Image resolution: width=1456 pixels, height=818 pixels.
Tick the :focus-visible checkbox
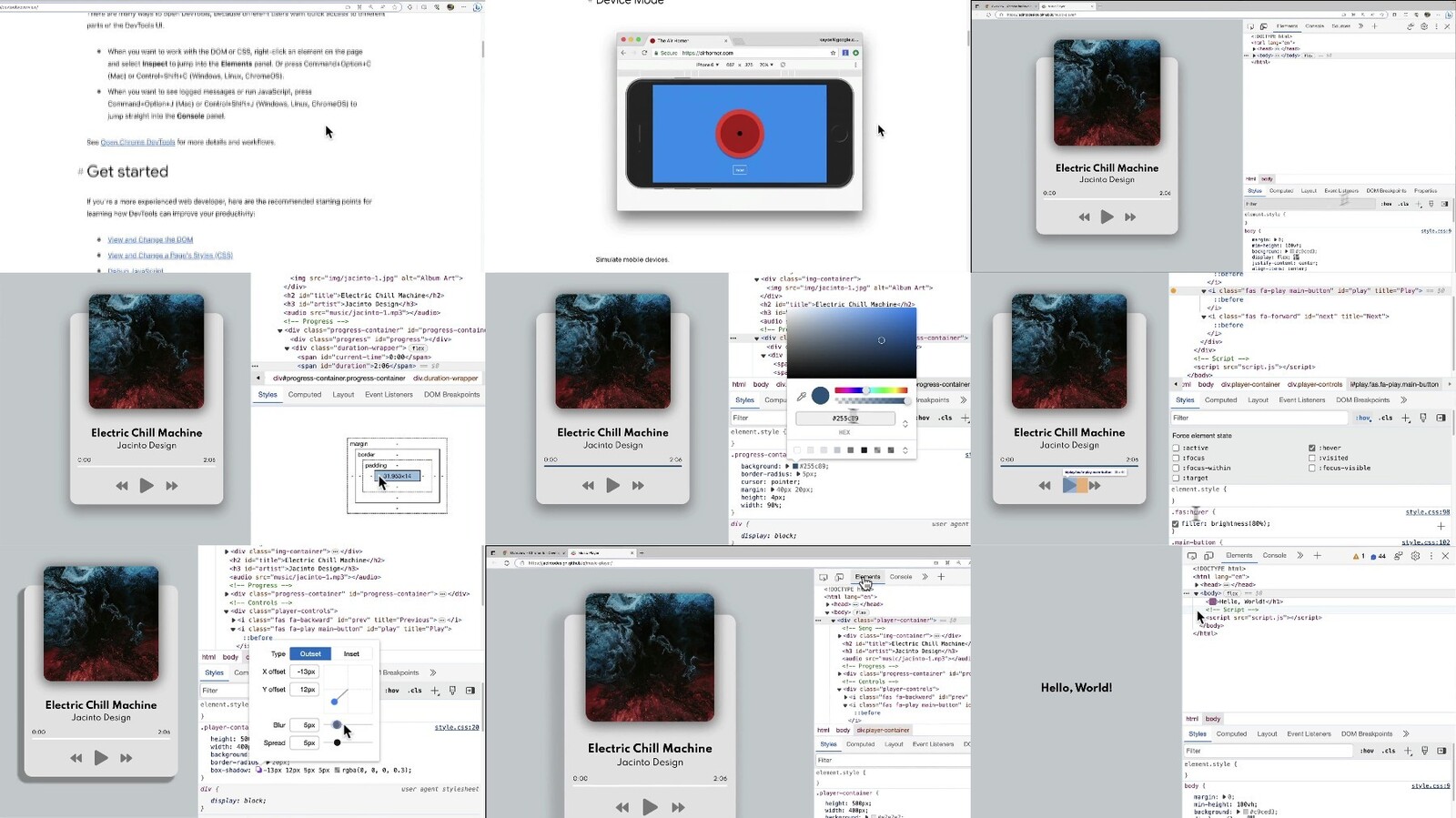pos(1311,468)
